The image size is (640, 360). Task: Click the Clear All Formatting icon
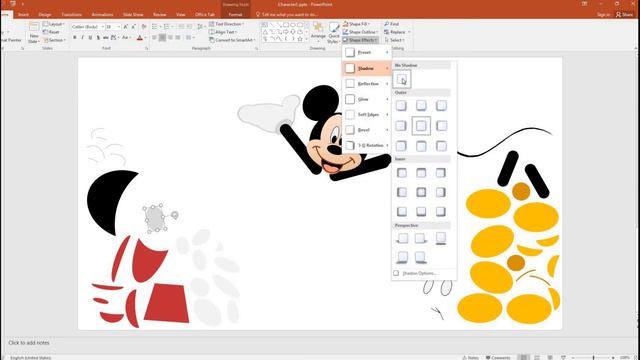pyautogui.click(x=144, y=27)
